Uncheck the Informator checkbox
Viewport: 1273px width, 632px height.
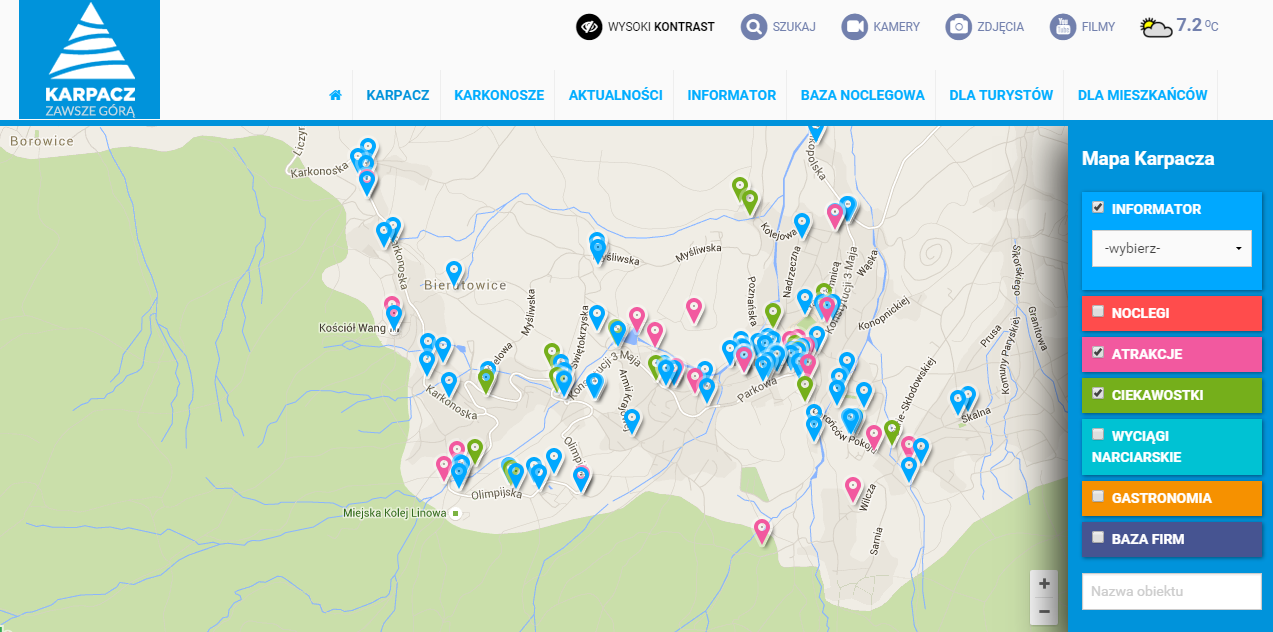[x=1098, y=207]
